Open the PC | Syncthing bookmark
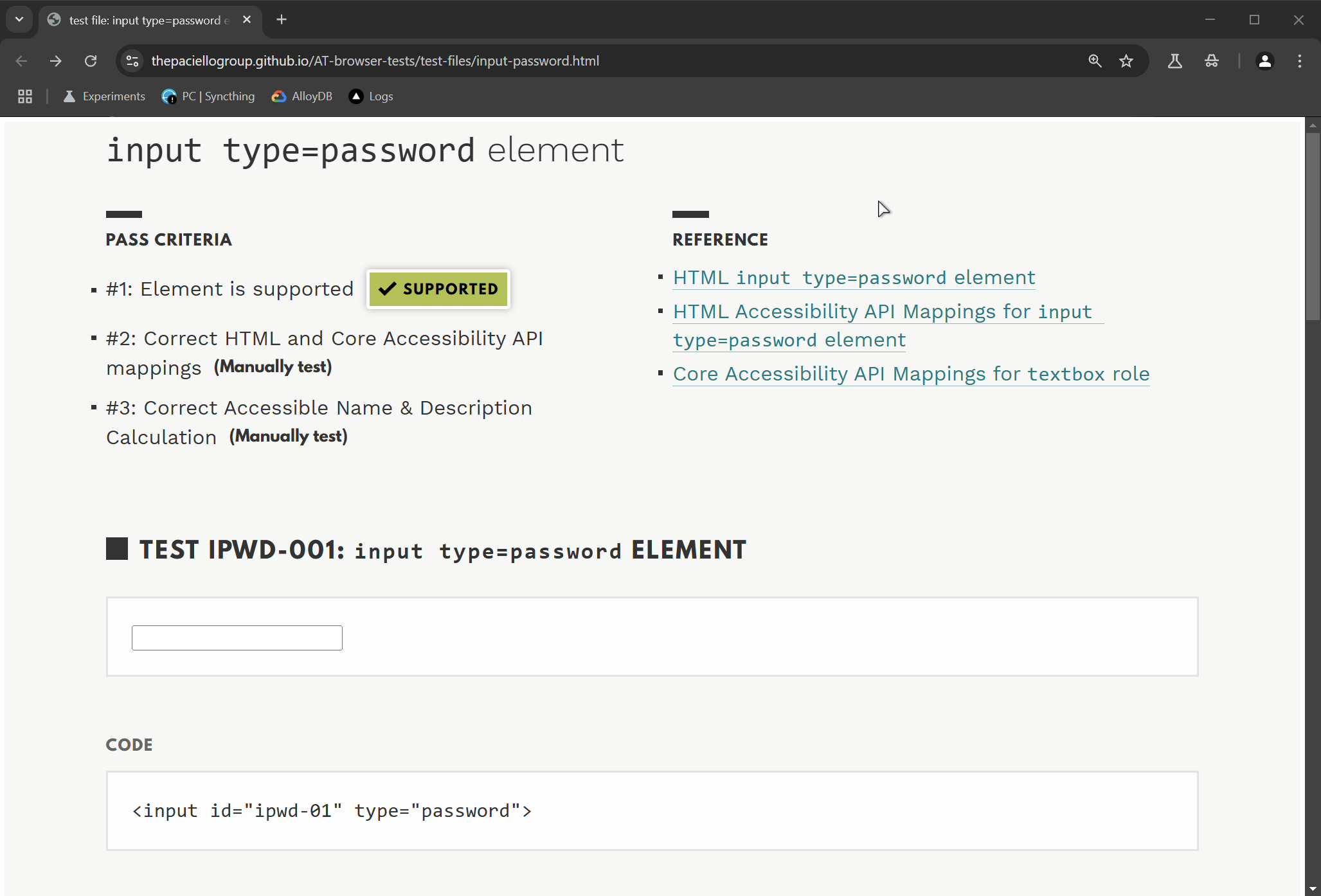 click(x=208, y=96)
